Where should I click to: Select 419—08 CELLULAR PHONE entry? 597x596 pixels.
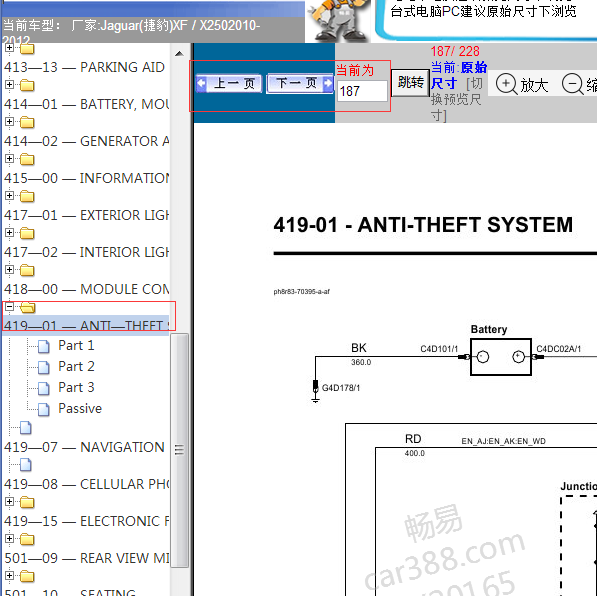(x=86, y=484)
